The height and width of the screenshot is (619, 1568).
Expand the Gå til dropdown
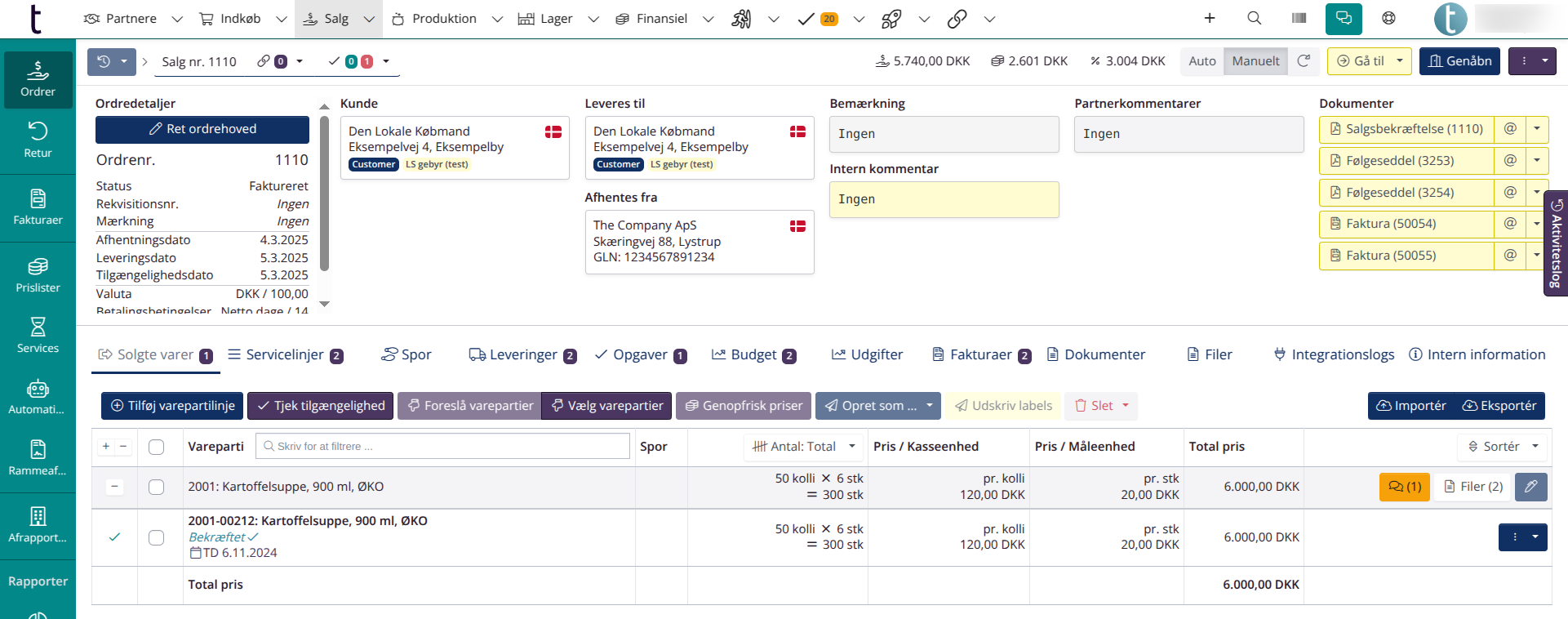click(x=1399, y=61)
